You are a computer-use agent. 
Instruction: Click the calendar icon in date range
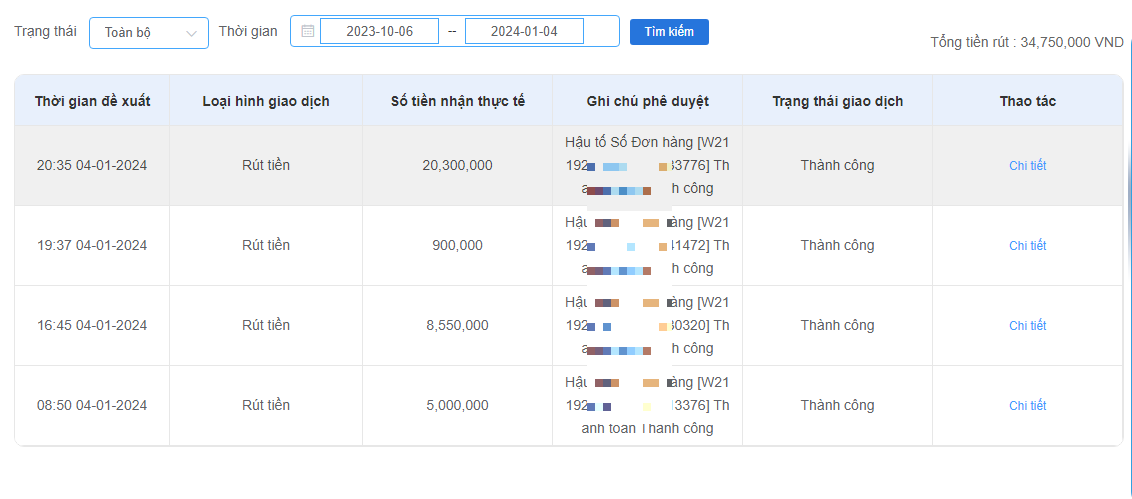[307, 31]
